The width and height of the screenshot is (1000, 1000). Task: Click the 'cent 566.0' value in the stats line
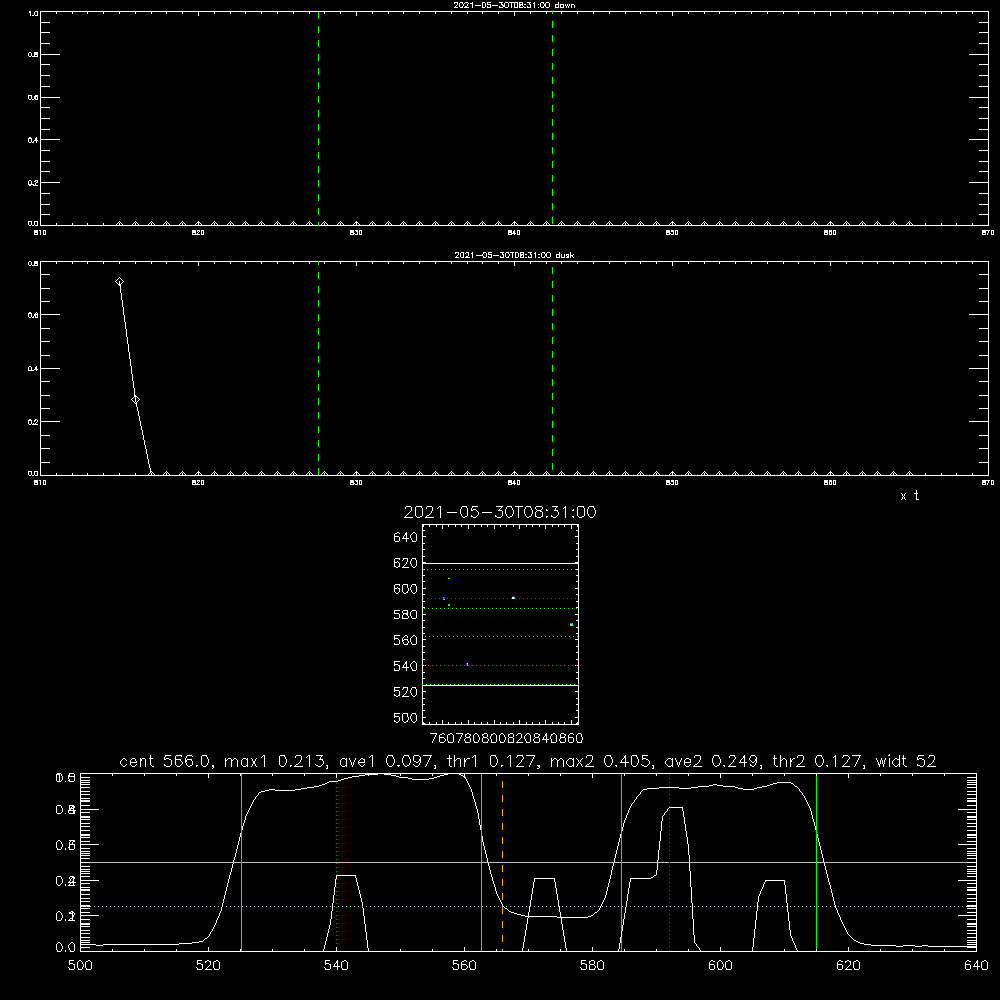click(166, 761)
